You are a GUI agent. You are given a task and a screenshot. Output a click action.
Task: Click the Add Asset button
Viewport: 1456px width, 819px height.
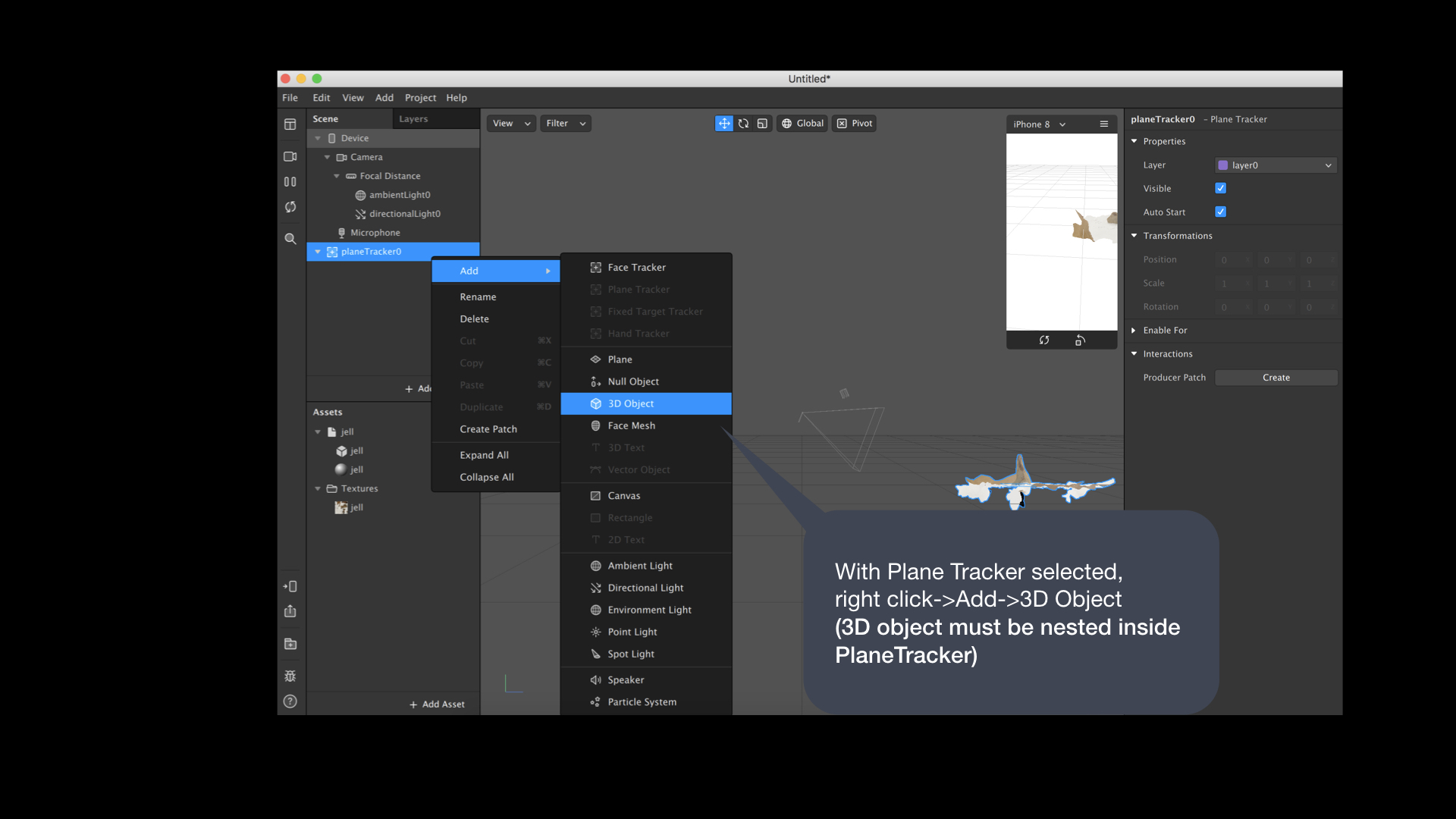point(438,704)
